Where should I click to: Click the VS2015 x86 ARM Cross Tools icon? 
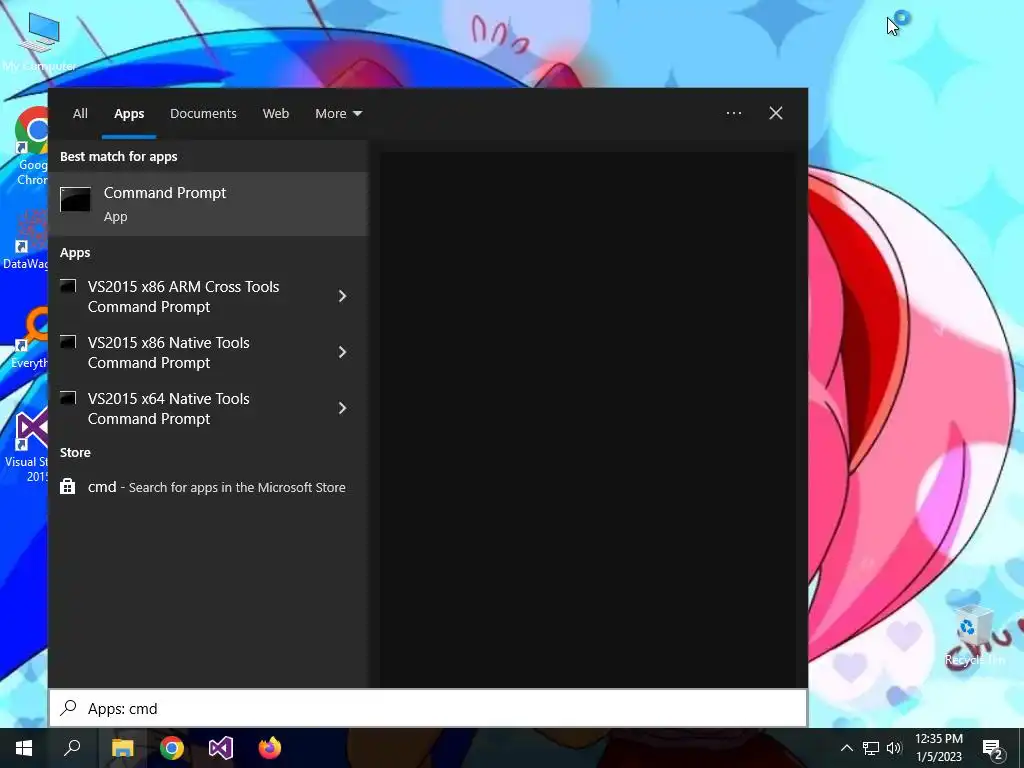pyautogui.click(x=68, y=287)
